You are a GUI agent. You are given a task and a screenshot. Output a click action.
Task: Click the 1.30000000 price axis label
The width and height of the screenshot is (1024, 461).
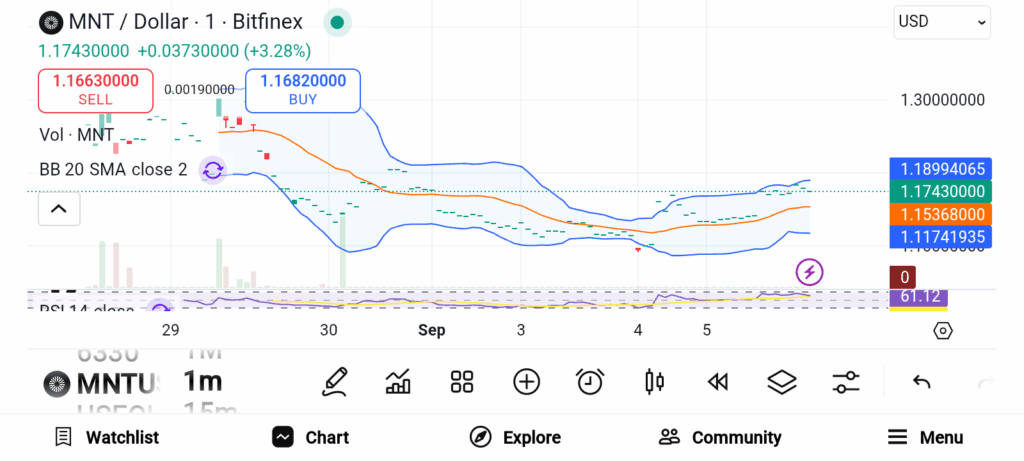click(x=942, y=101)
